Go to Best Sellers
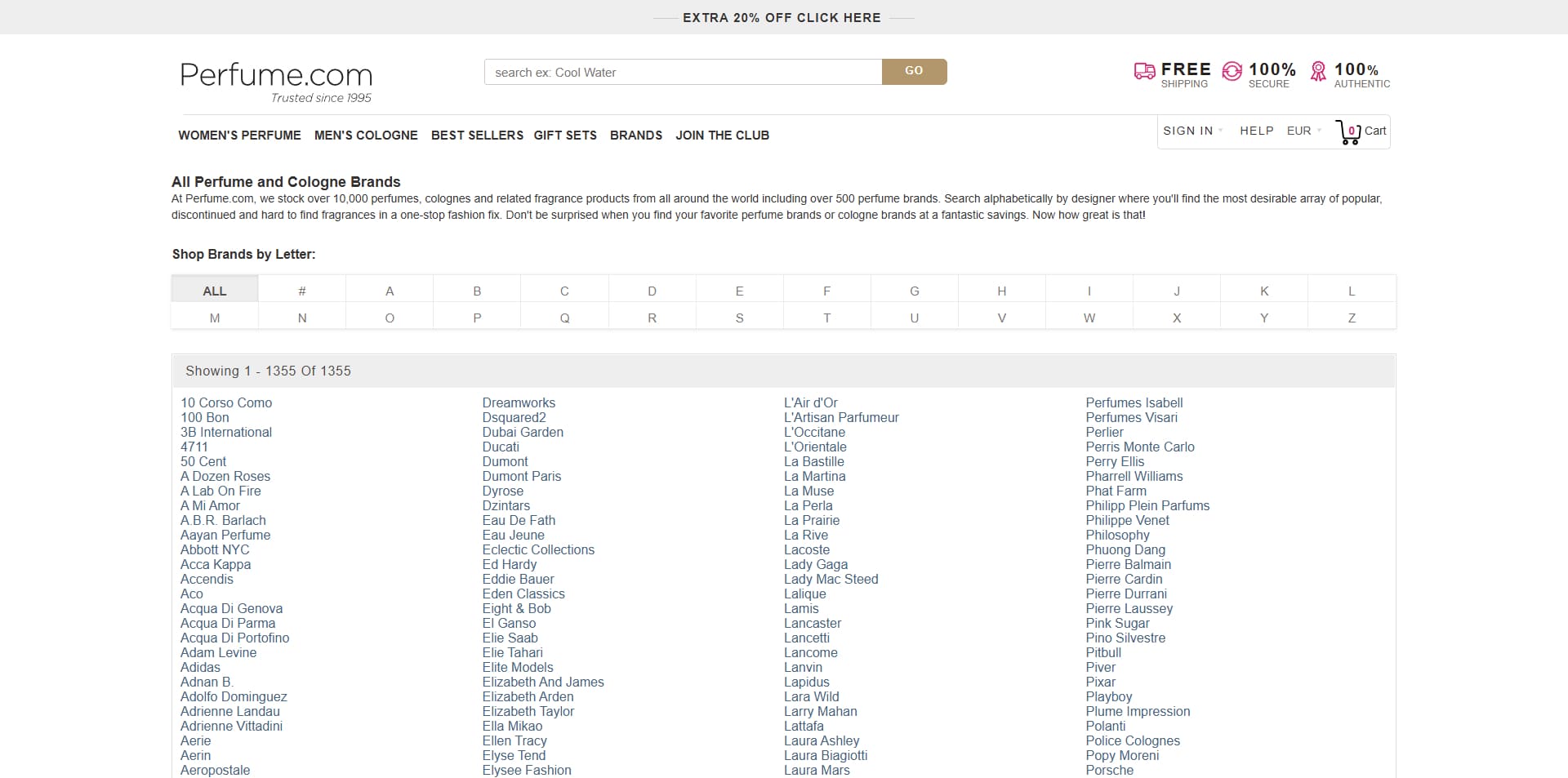This screenshot has height=778, width=1568. (477, 136)
